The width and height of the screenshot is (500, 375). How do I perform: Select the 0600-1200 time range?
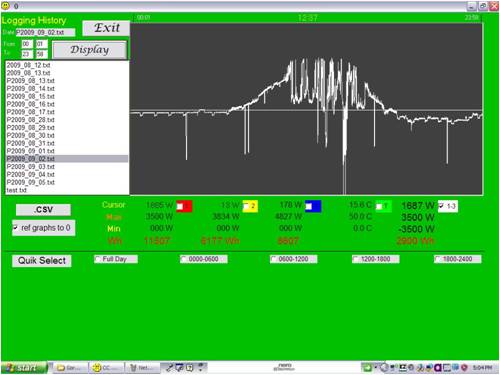pyautogui.click(x=273, y=259)
